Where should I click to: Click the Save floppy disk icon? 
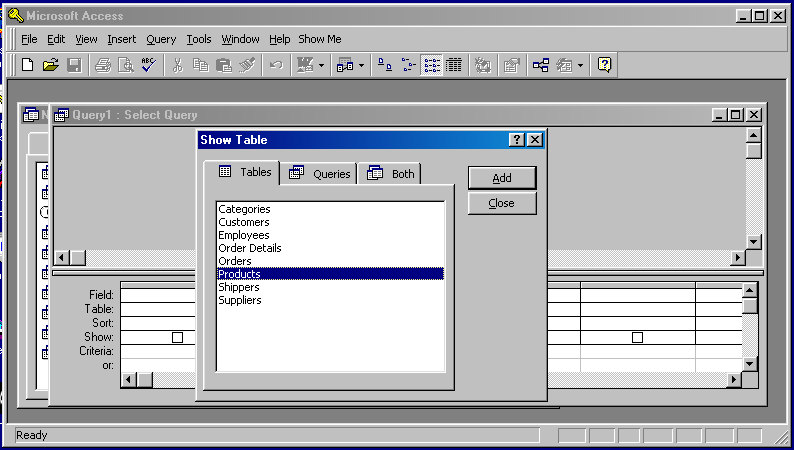coord(74,65)
